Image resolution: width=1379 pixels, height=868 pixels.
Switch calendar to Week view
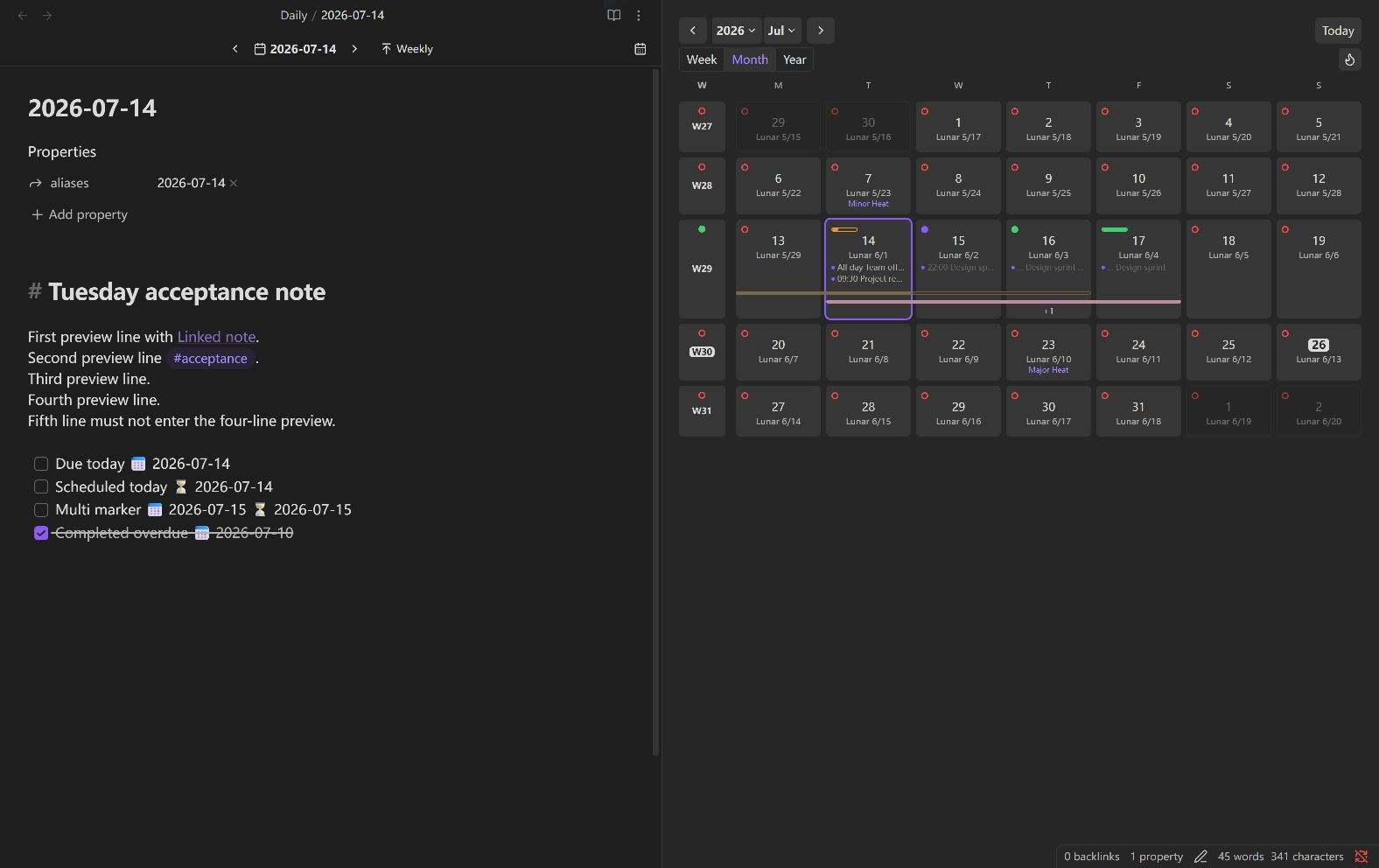pos(702,59)
